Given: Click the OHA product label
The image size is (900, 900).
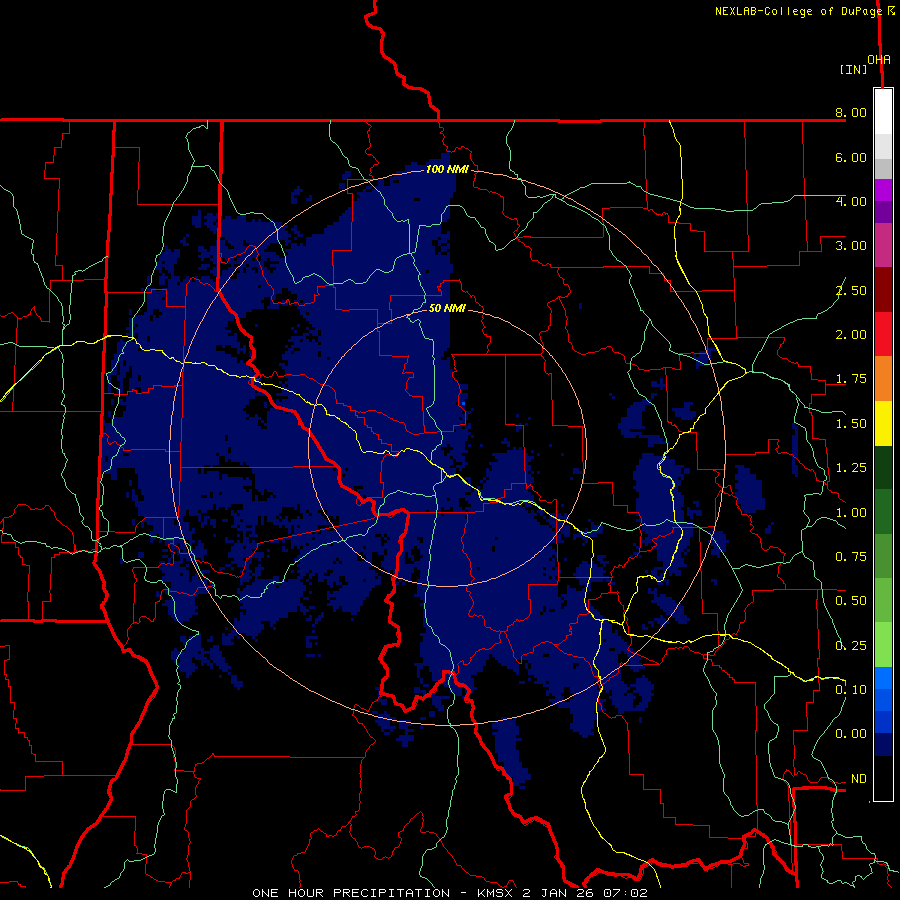Looking at the screenshot, I should (x=879, y=60).
